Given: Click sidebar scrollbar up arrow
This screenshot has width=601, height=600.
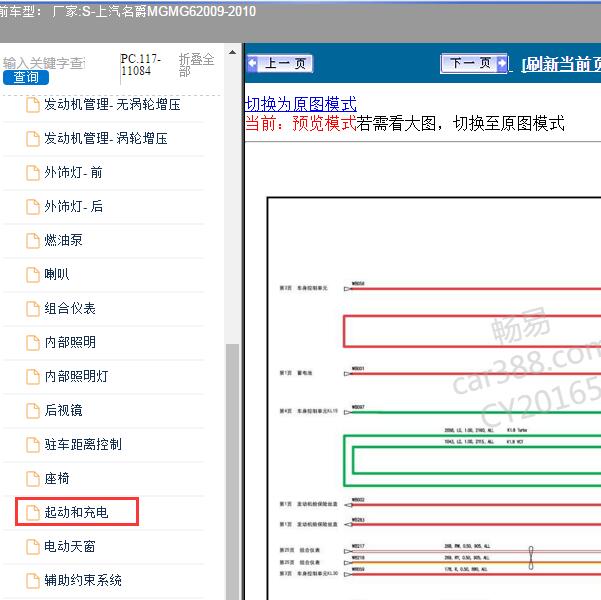Looking at the screenshot, I should pyautogui.click(x=232, y=53).
